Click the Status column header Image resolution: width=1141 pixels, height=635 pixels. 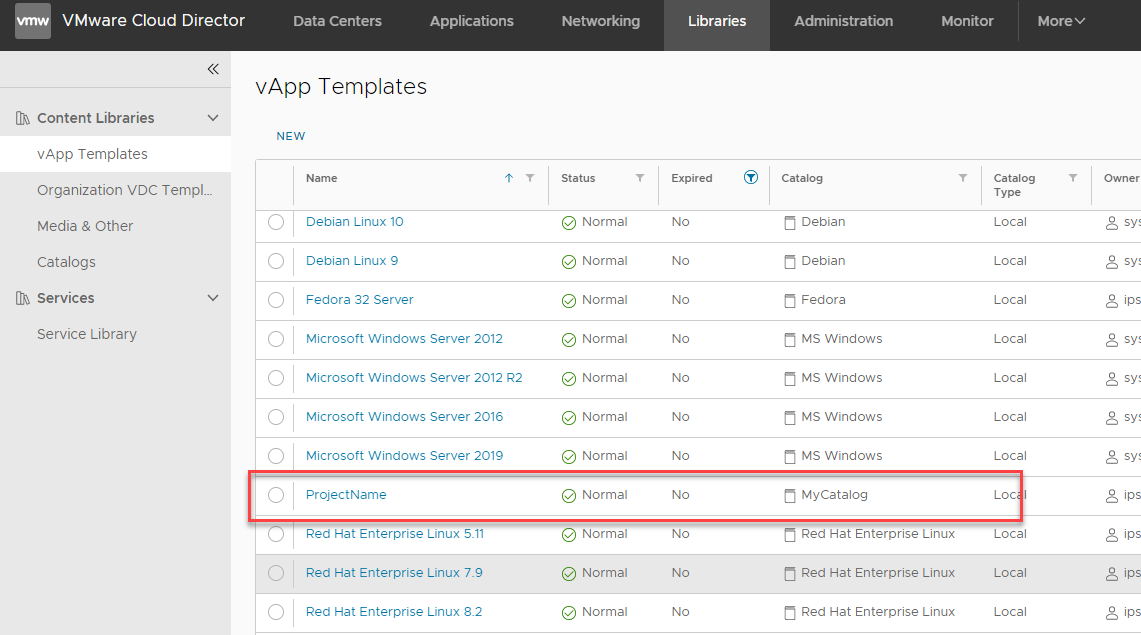coord(578,178)
